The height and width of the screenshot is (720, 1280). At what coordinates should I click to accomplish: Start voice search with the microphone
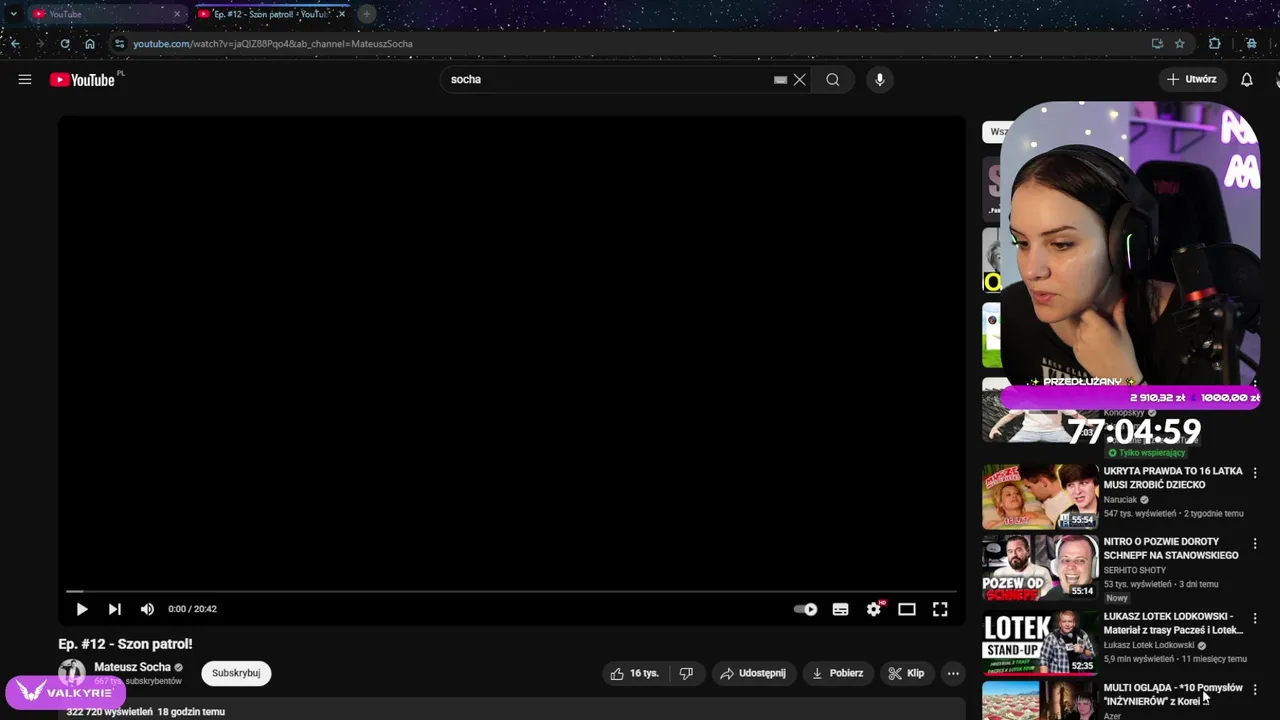879,80
